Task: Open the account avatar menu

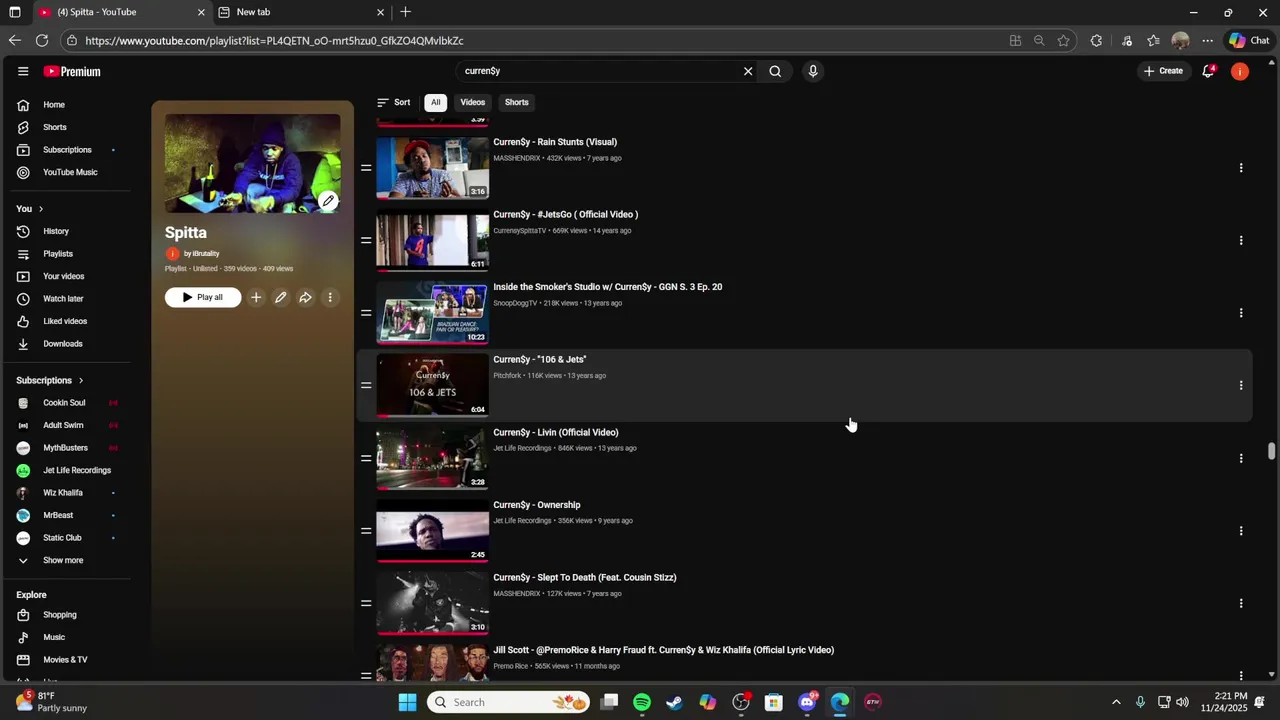Action: point(1240,71)
